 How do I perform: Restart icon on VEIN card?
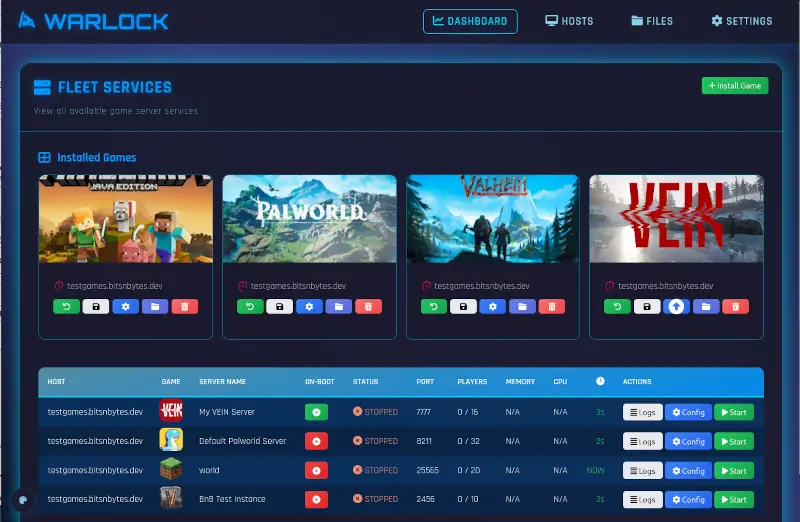pyautogui.click(x=617, y=307)
